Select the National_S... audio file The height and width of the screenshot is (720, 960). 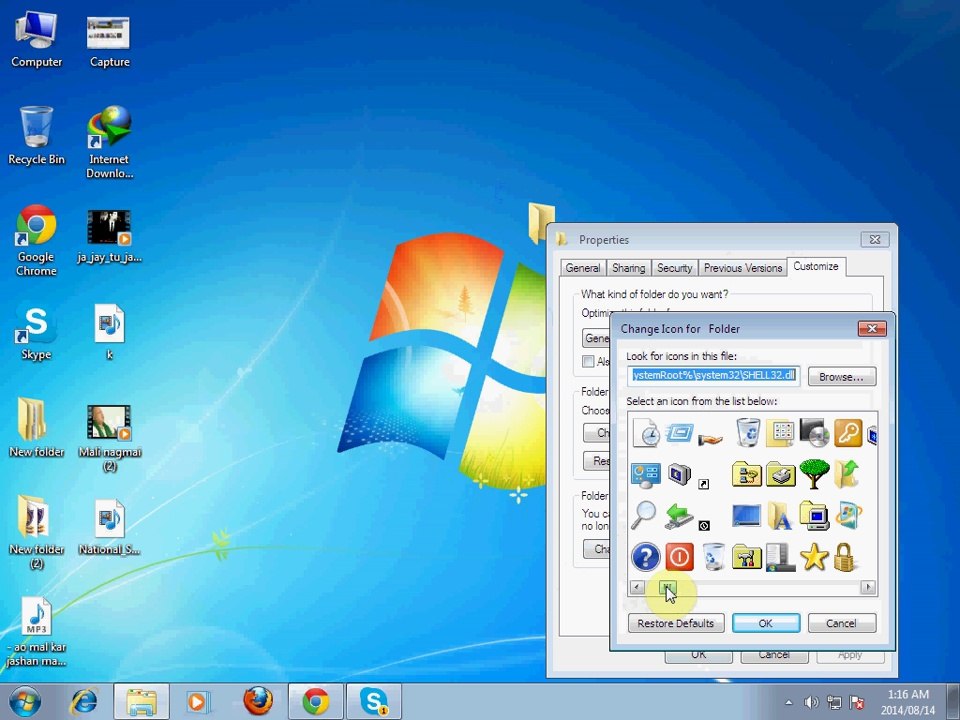[109, 528]
